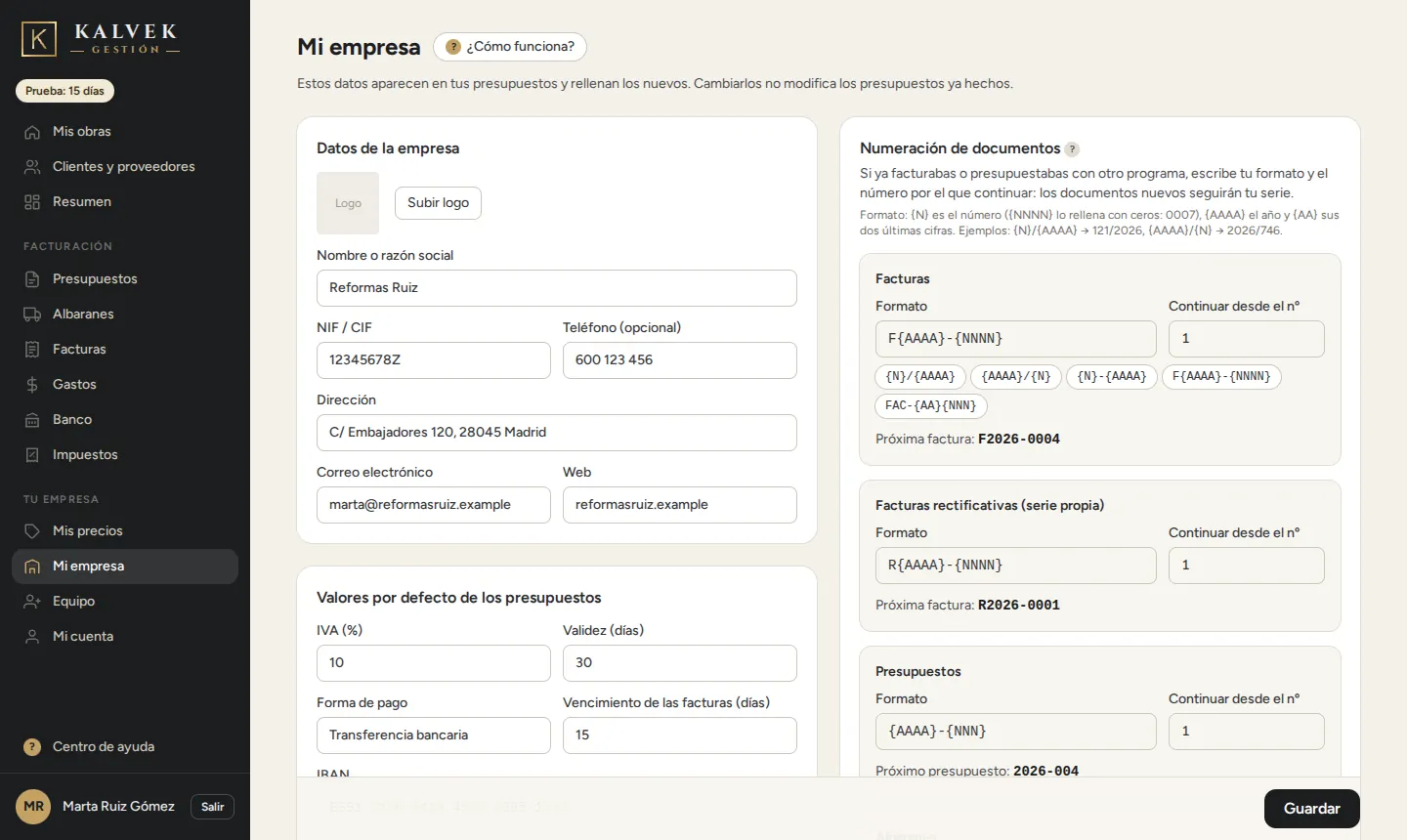Click Presupuestos Continuar desde el nº field
Viewport: 1407px width, 840px height.
(x=1247, y=732)
